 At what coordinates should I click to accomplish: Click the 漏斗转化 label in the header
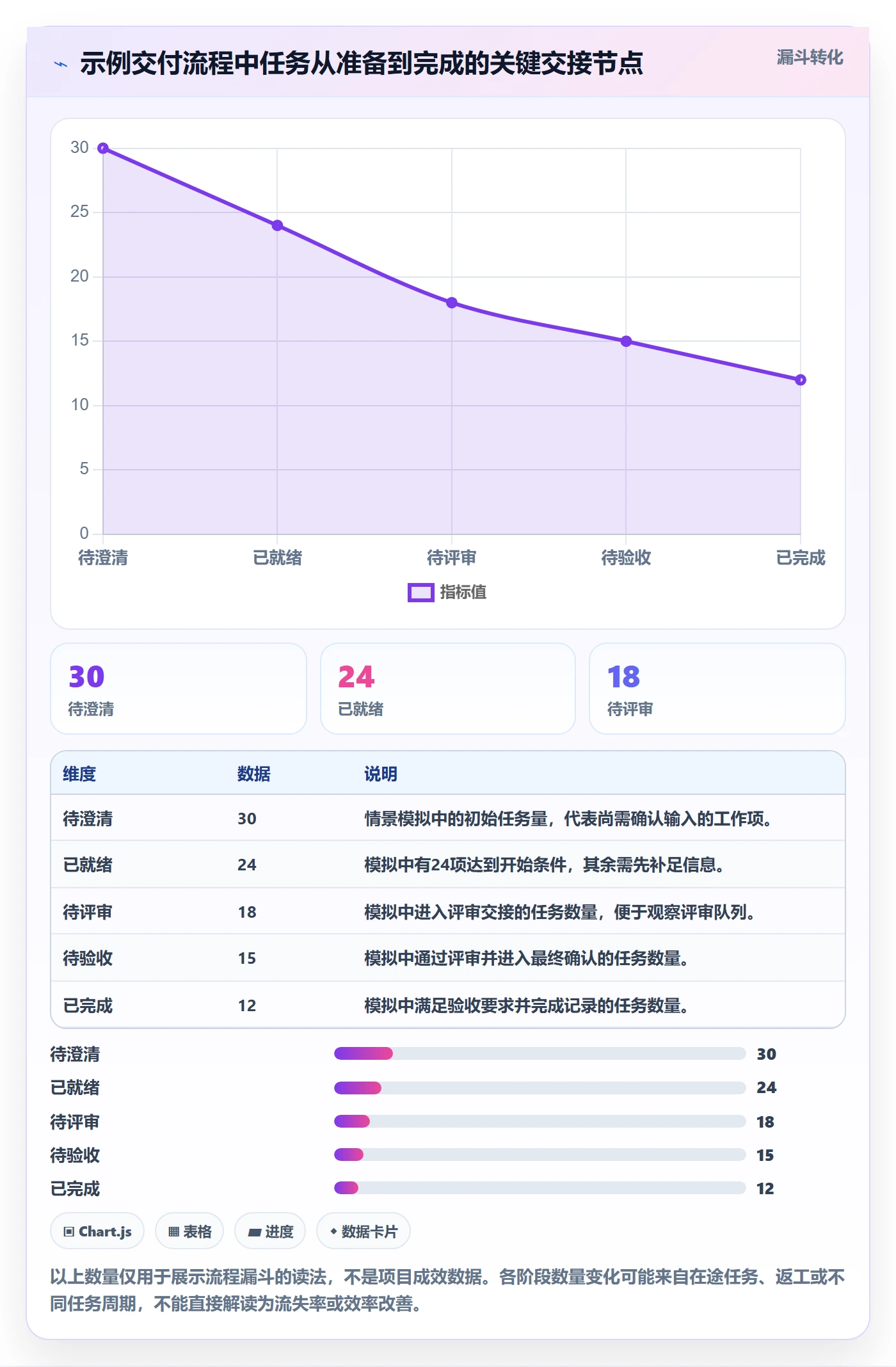pyautogui.click(x=810, y=58)
